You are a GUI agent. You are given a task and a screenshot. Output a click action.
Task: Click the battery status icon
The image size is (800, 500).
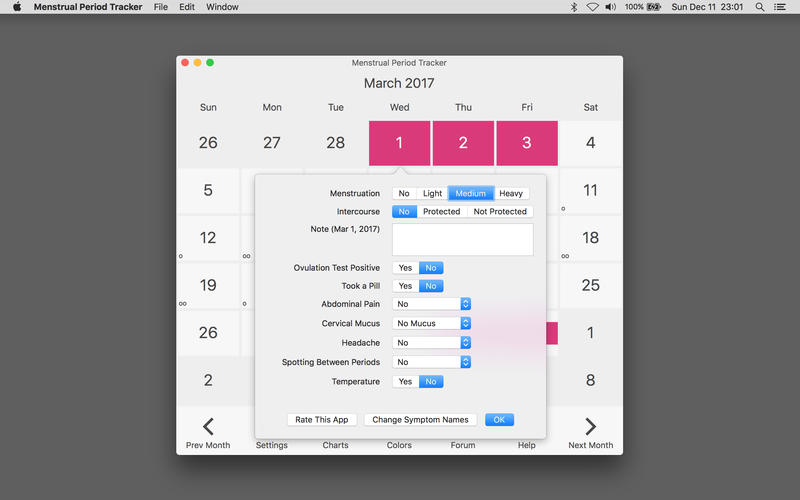pyautogui.click(x=654, y=7)
